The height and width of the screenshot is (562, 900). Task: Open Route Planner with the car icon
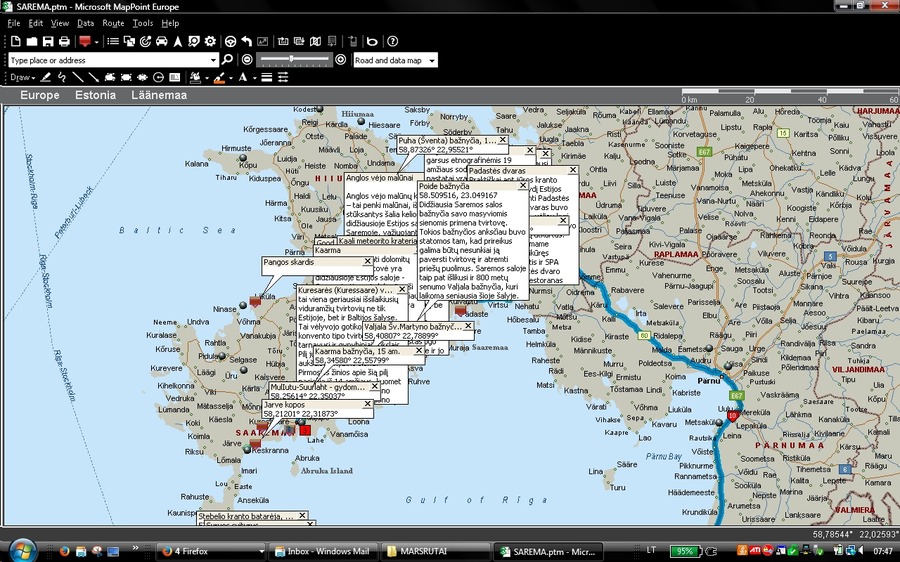click(x=162, y=41)
